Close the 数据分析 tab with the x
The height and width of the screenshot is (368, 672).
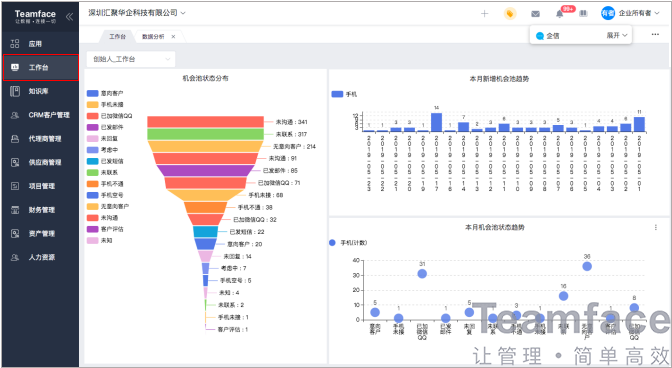(173, 37)
